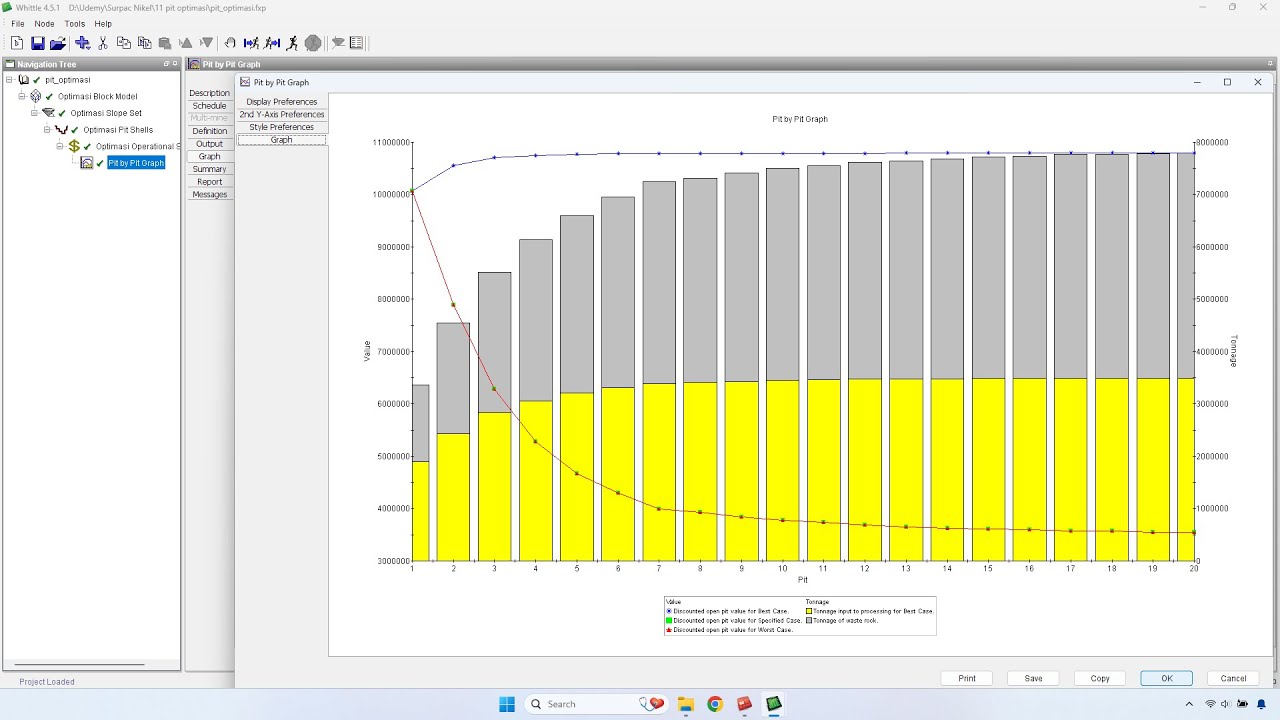Click the Open folder toolbar icon
Screen dimensions: 1280x720
58,43
